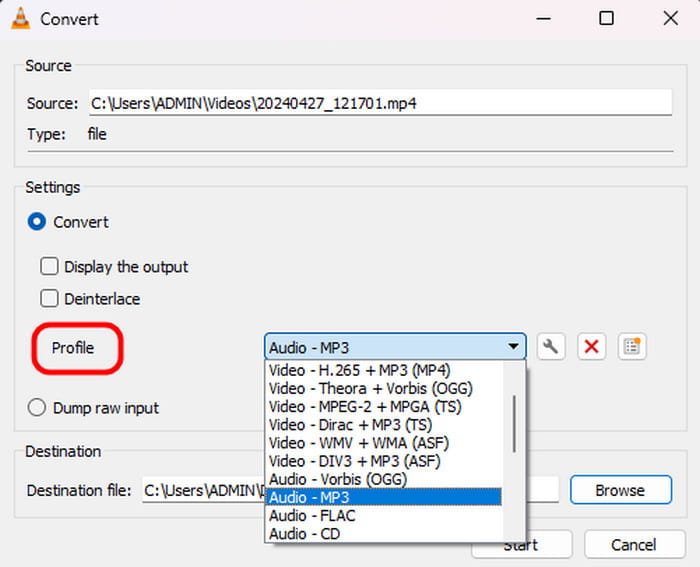The width and height of the screenshot is (700, 567).
Task: Tick the Deinterlace checkbox
Action: pyautogui.click(x=49, y=299)
